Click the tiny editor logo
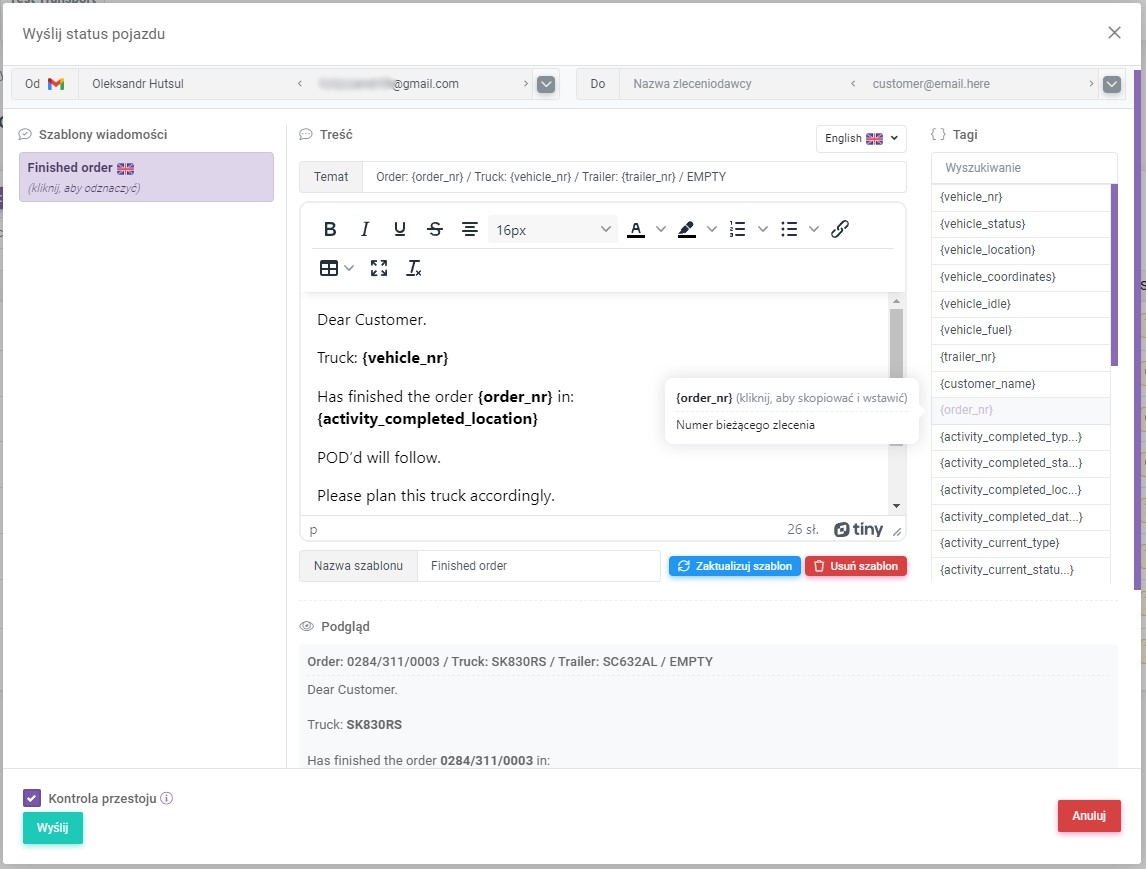 [859, 529]
